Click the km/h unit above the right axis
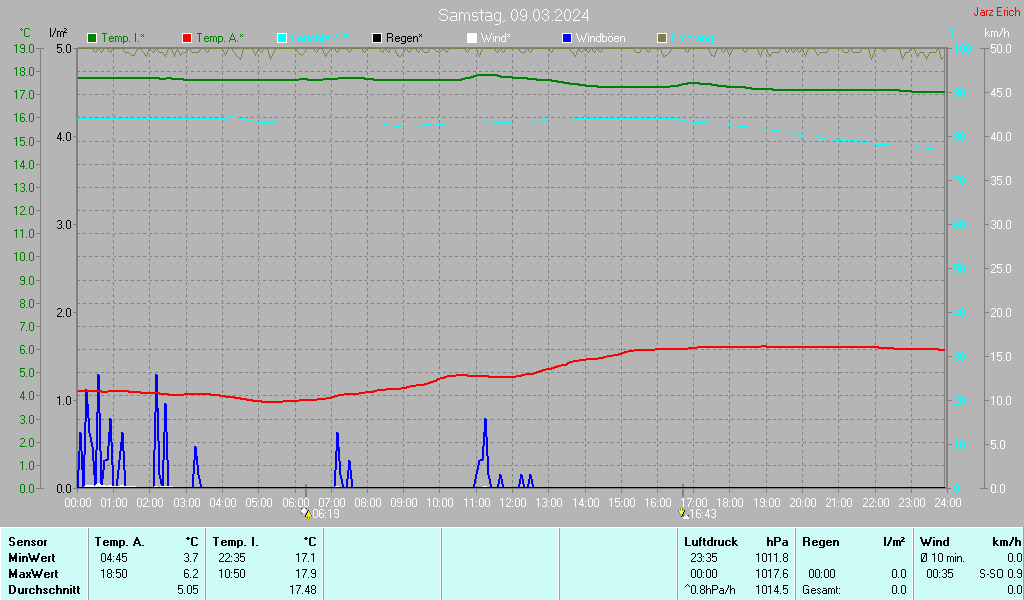The height and width of the screenshot is (600, 1024). (997, 33)
